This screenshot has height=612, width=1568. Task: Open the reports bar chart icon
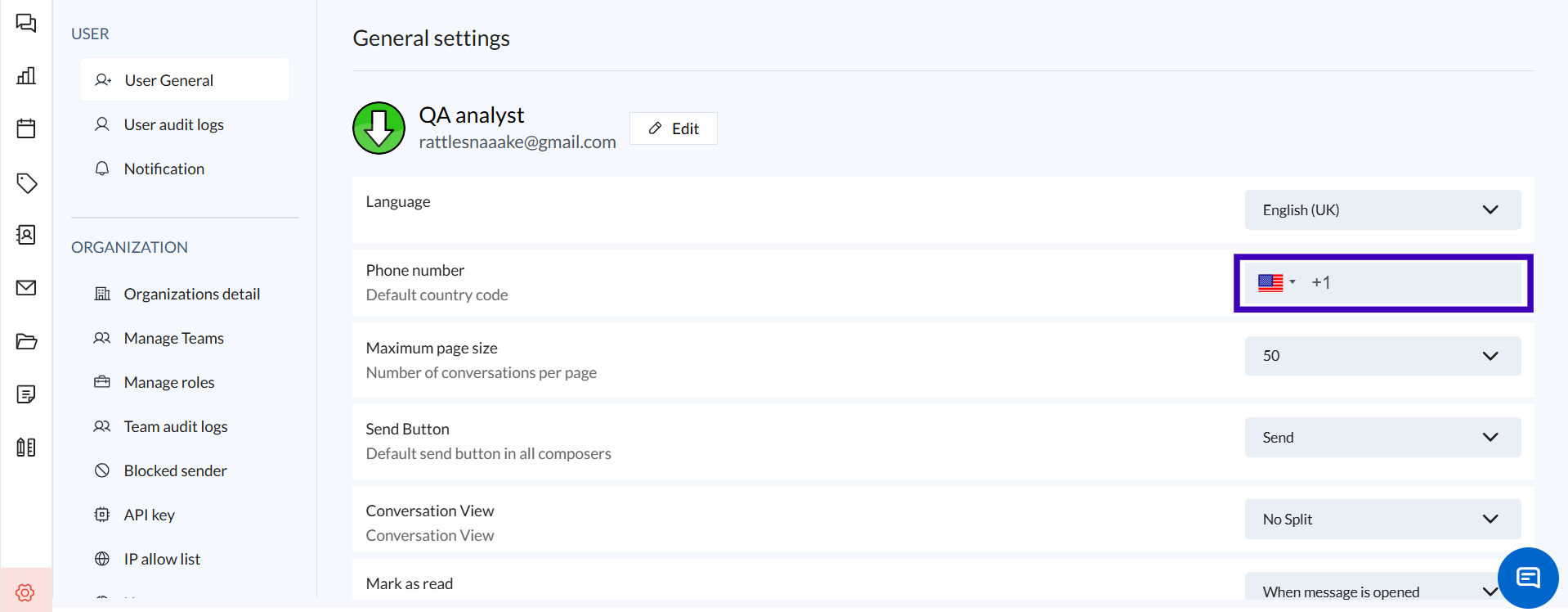26,76
